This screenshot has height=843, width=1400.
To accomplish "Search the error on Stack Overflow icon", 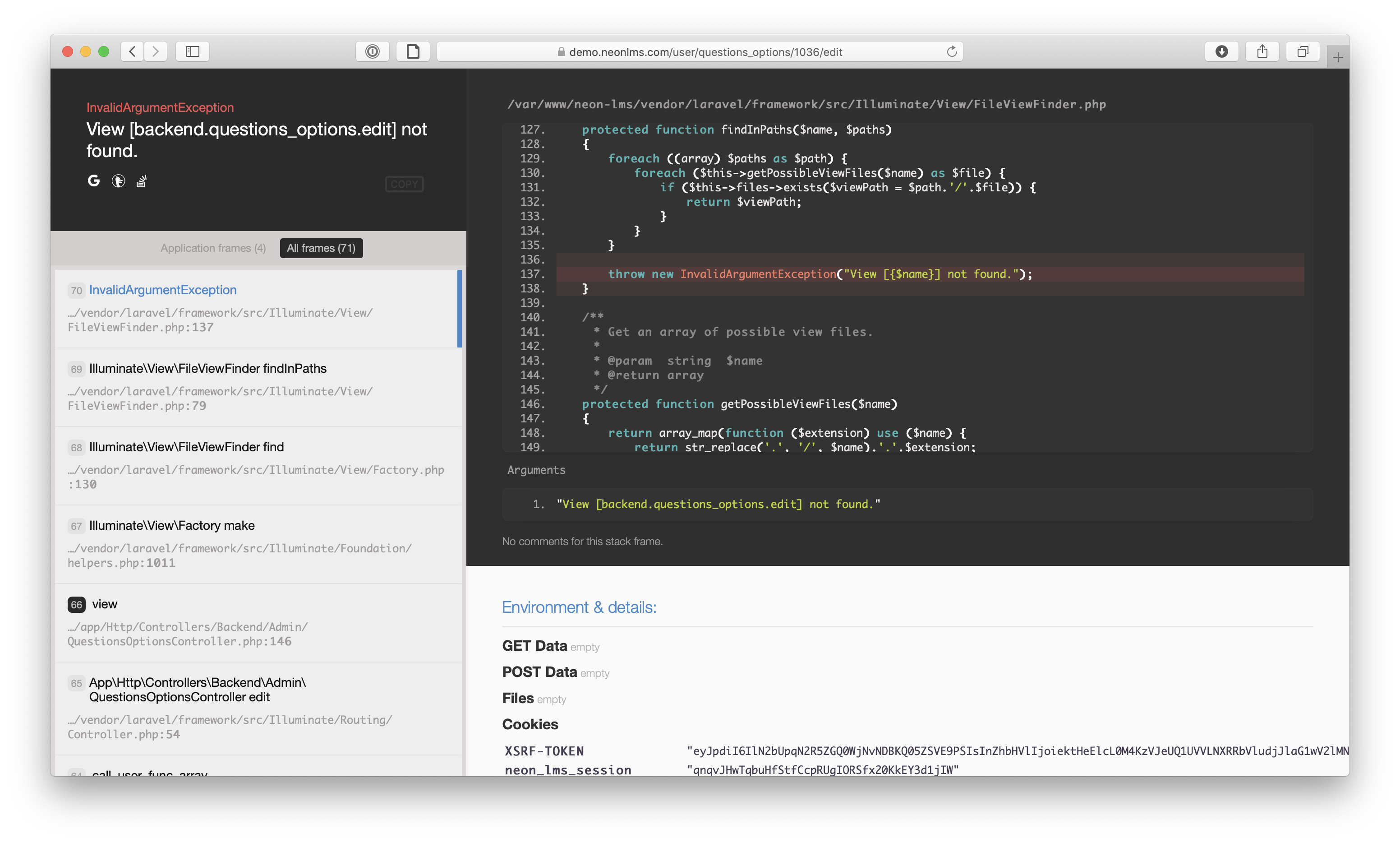I will coord(141,181).
